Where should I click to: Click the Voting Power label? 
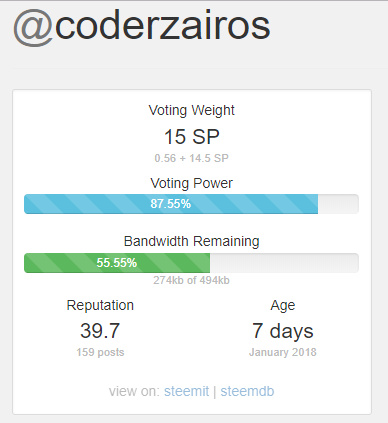point(191,183)
